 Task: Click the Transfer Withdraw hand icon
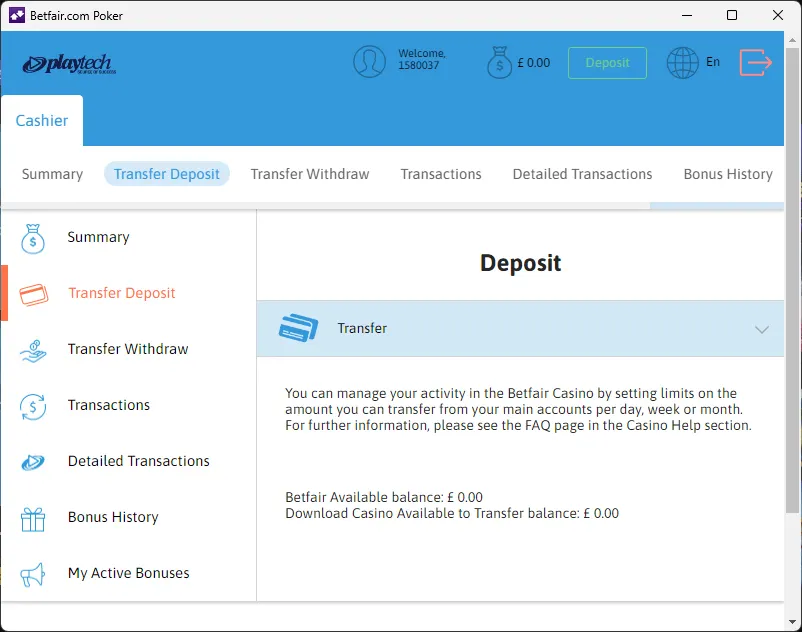(31, 349)
